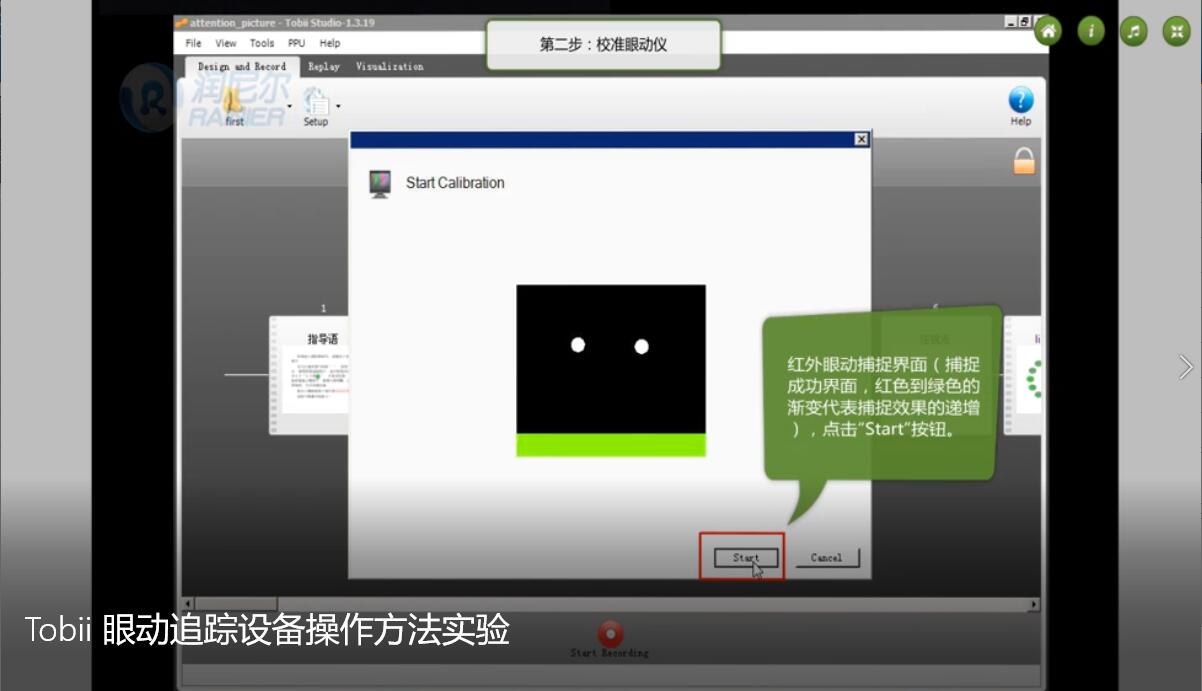Viewport: 1202px width, 691px height.
Task: Click the red Start Recording button
Action: [610, 634]
